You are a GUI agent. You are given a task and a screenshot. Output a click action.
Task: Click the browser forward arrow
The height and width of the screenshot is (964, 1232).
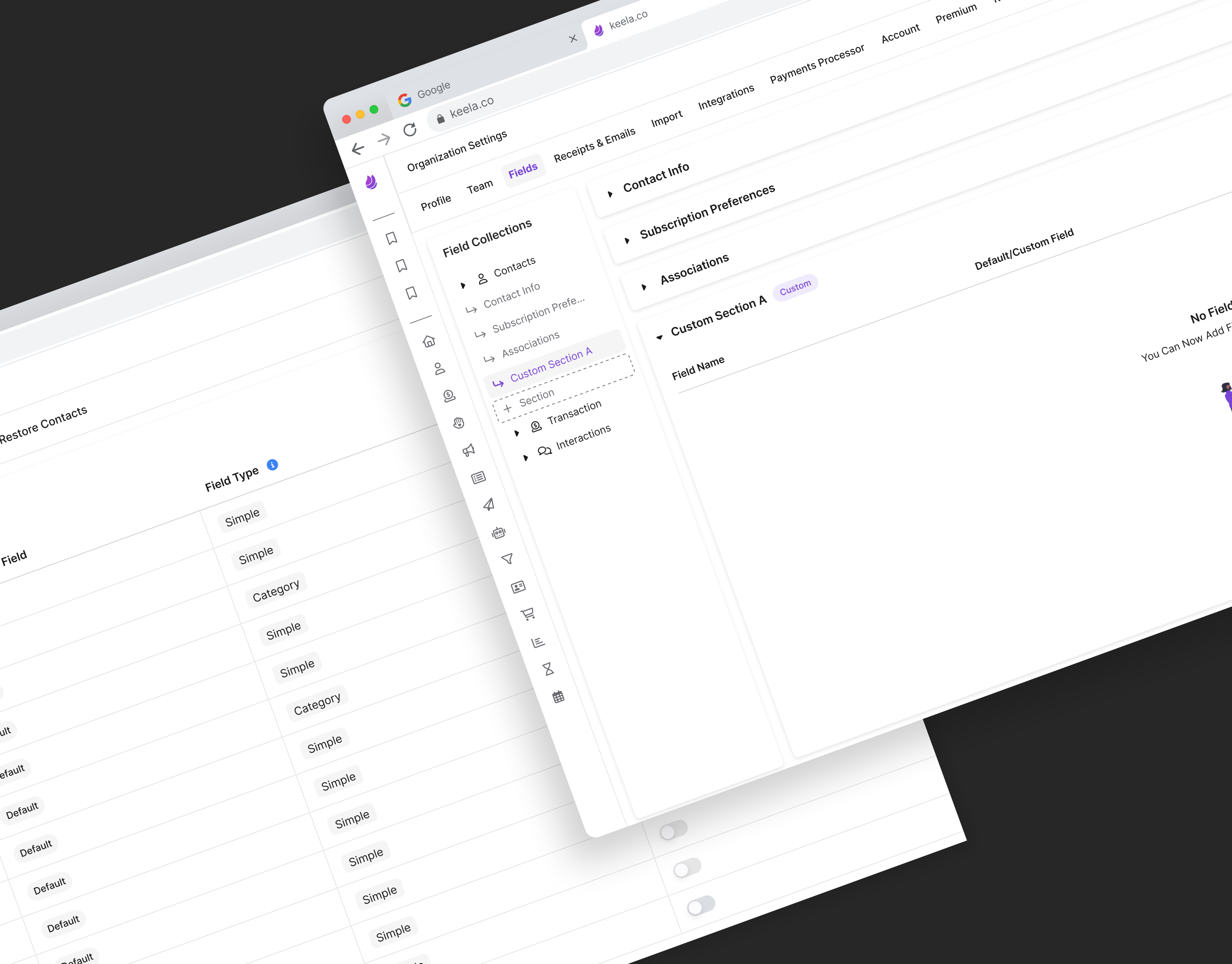(384, 139)
